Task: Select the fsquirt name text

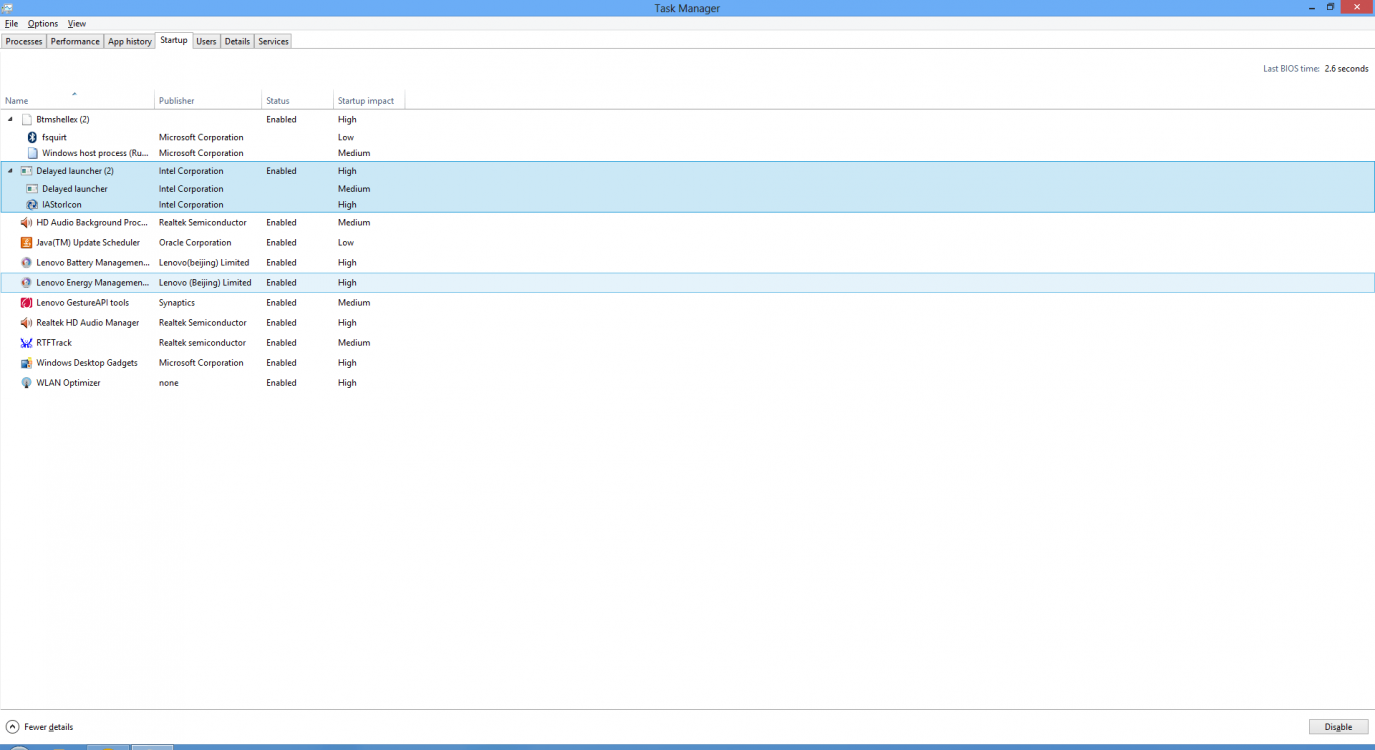Action: [54, 137]
